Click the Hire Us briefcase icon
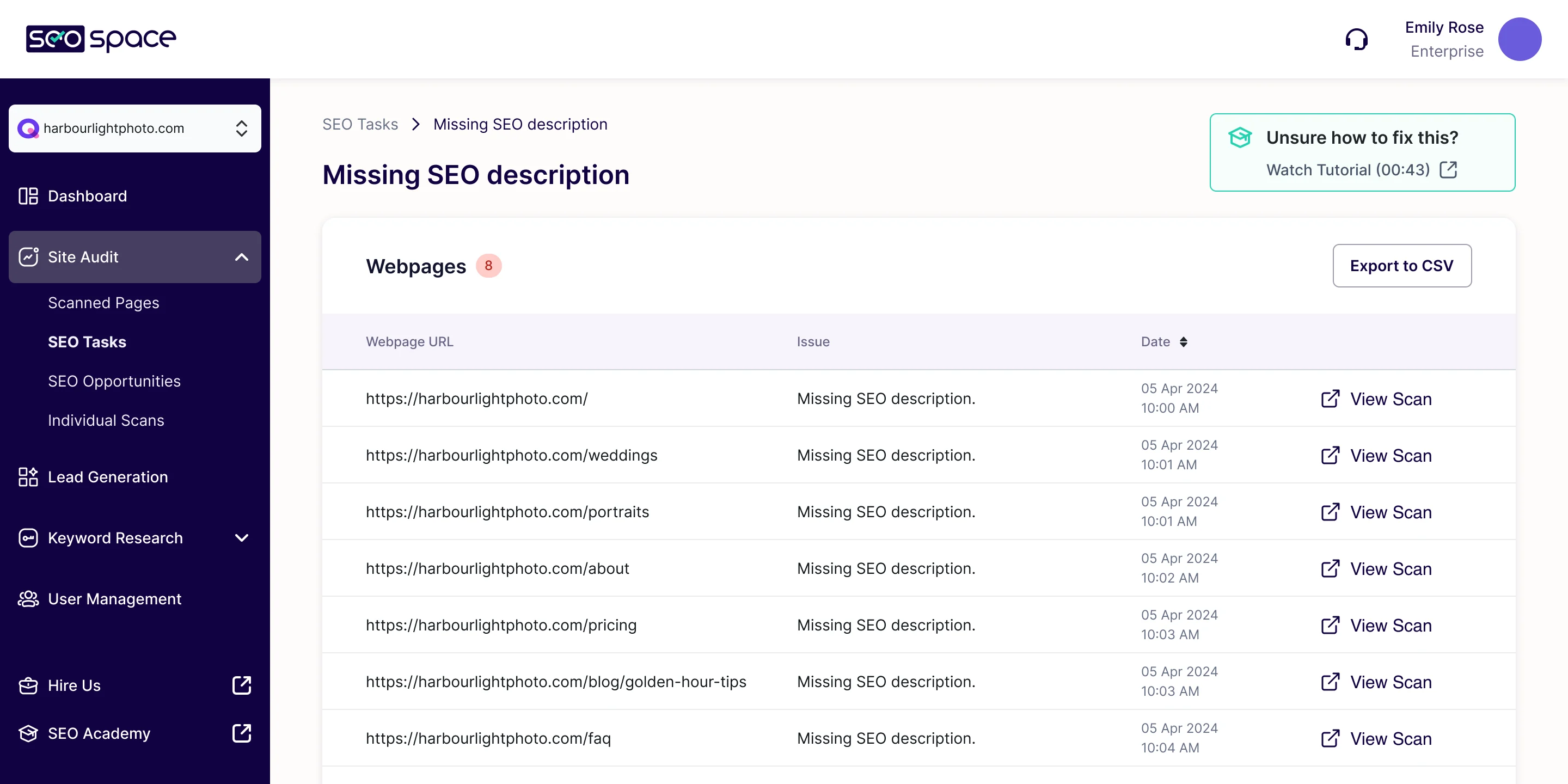 28,685
